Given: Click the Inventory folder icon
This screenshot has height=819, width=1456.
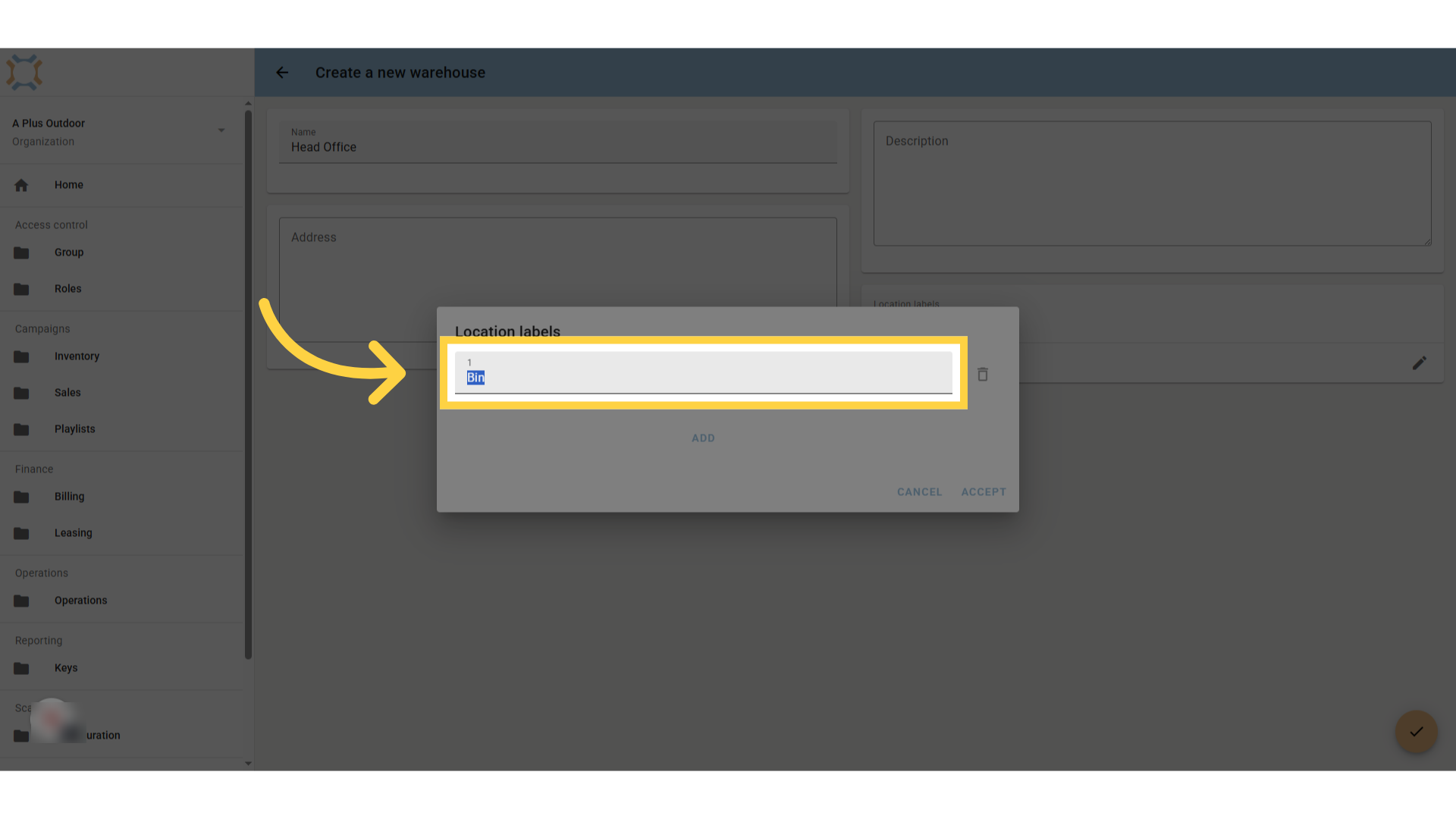Looking at the screenshot, I should [21, 356].
